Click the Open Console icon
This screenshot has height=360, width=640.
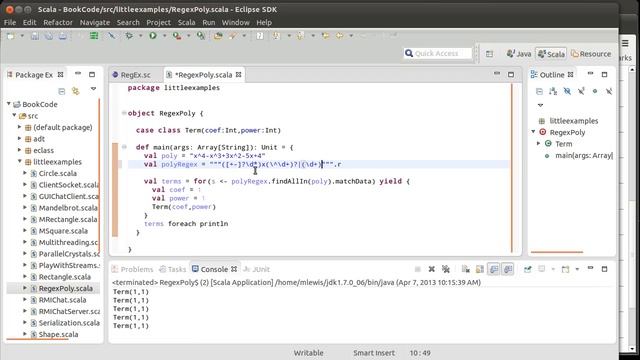point(565,269)
